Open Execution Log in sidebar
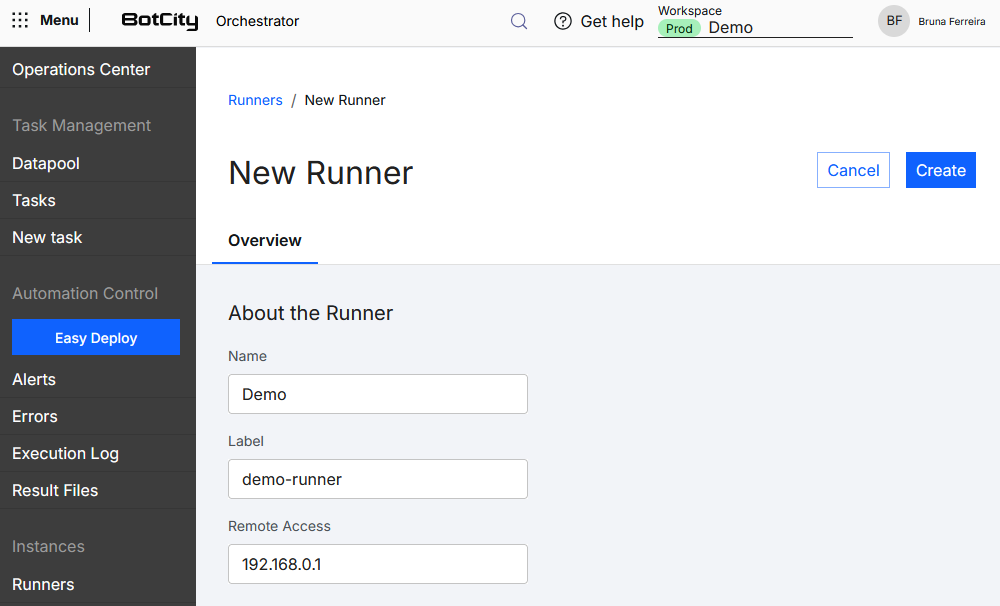Viewport: 1000px width, 606px height. (98, 454)
